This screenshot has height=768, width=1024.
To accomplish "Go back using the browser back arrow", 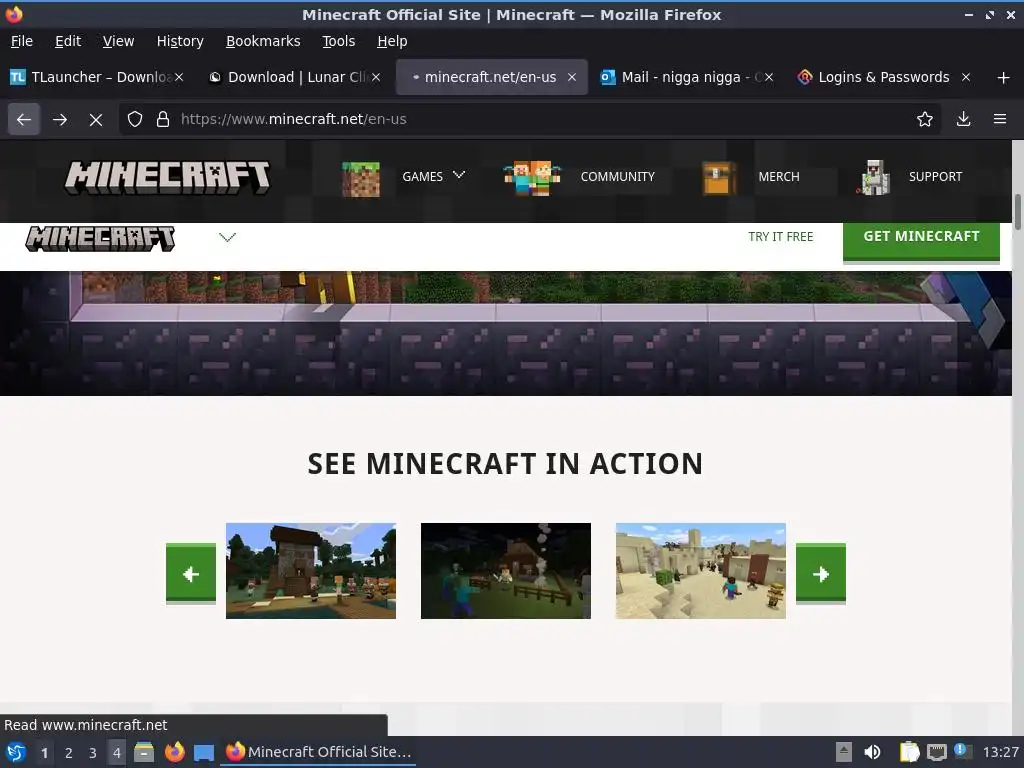I will pyautogui.click(x=24, y=120).
